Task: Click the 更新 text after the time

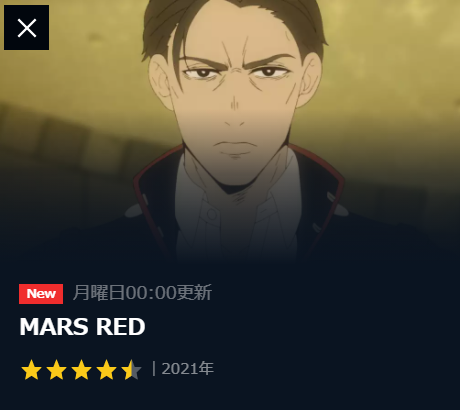Action: (194, 293)
